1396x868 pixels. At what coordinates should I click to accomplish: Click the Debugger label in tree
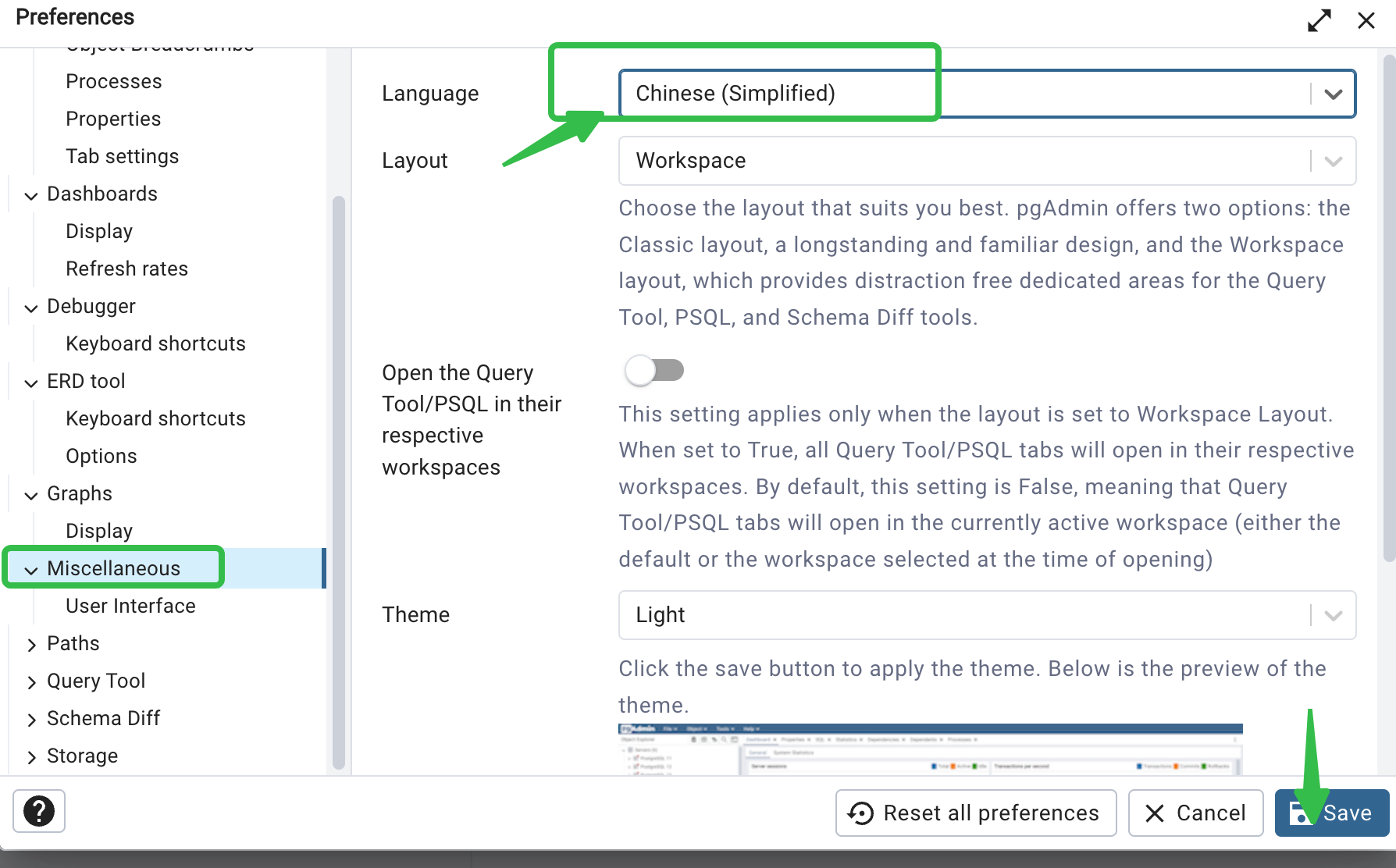(91, 306)
